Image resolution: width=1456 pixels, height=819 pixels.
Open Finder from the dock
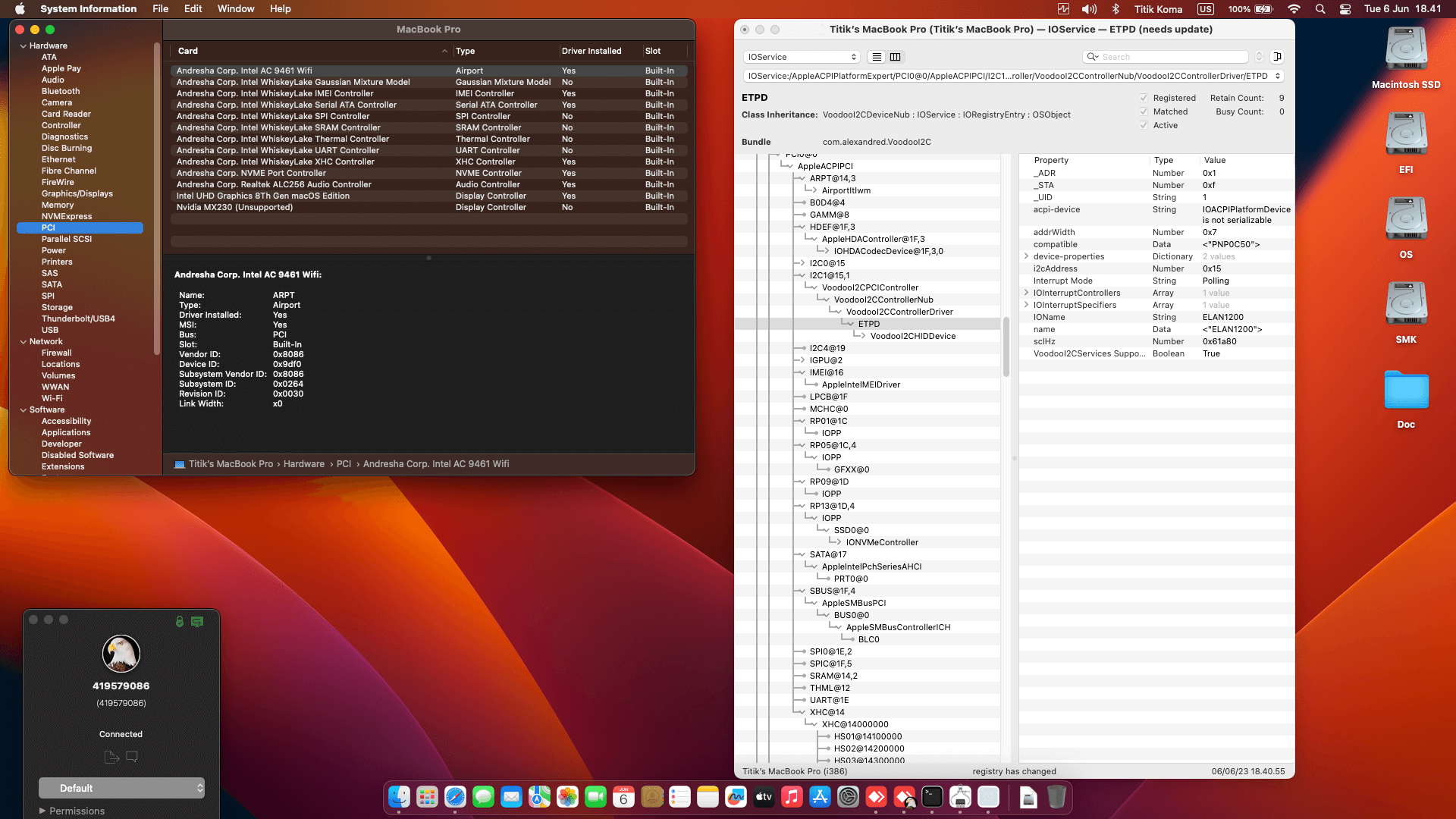point(399,797)
